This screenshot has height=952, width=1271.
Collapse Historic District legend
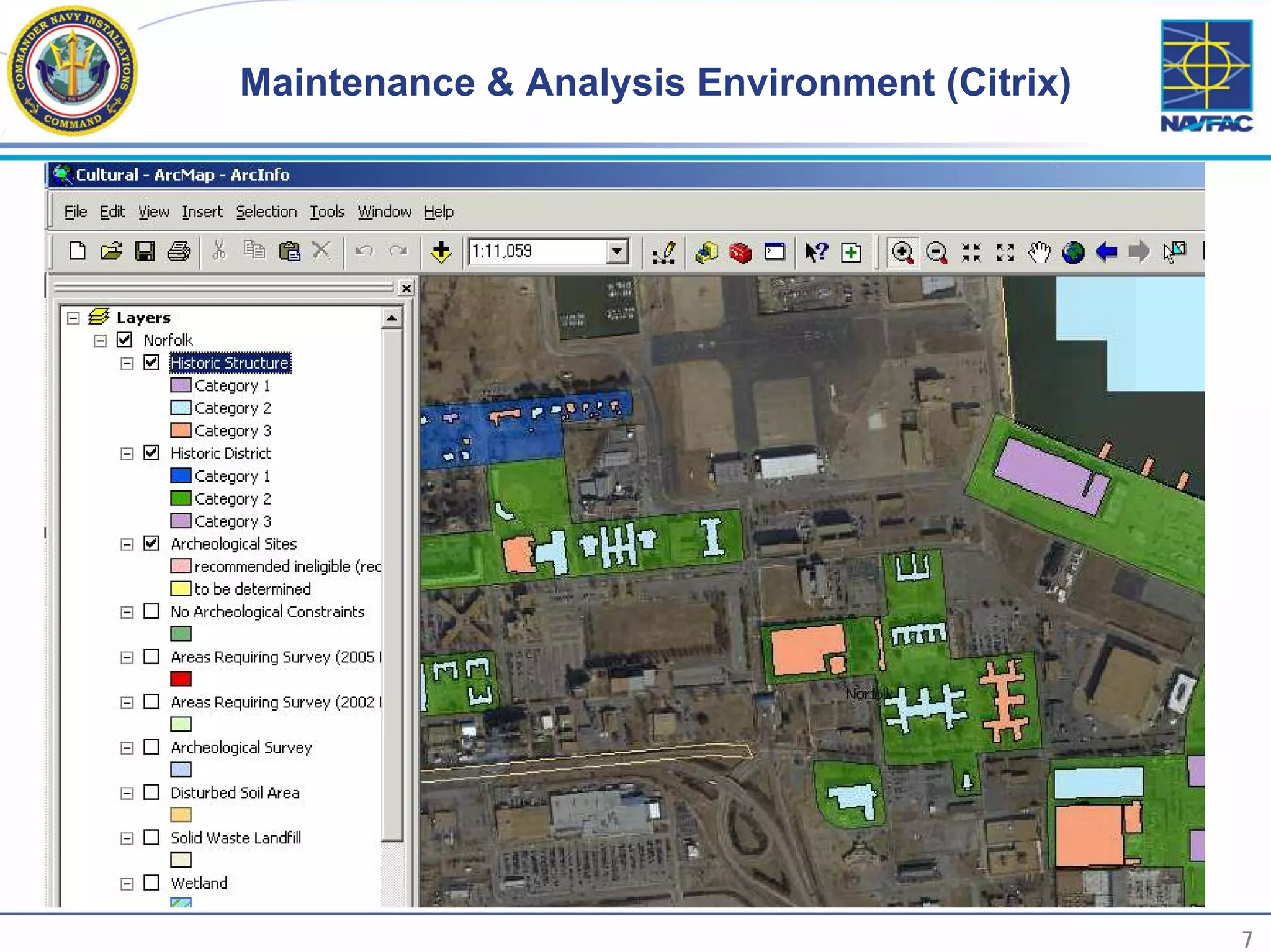tap(127, 454)
